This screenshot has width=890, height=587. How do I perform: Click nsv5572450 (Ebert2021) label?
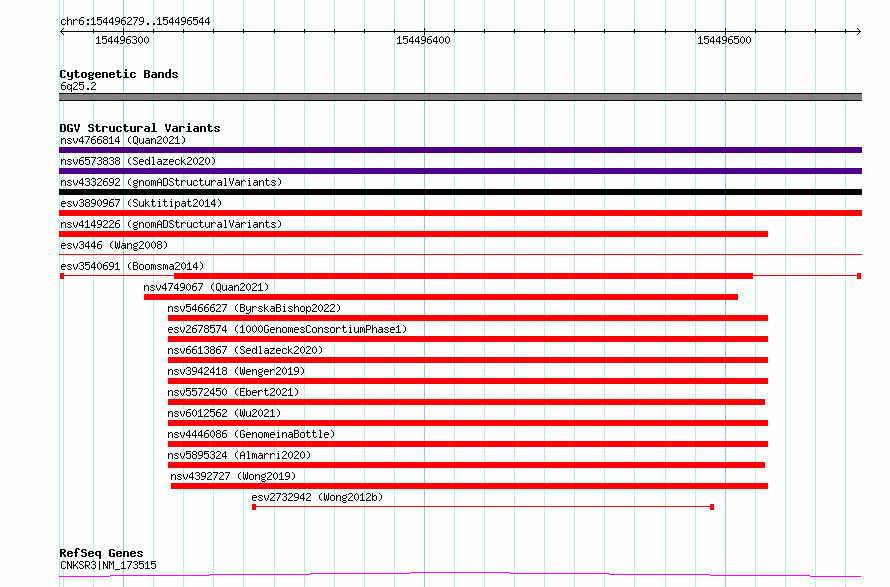(x=233, y=392)
